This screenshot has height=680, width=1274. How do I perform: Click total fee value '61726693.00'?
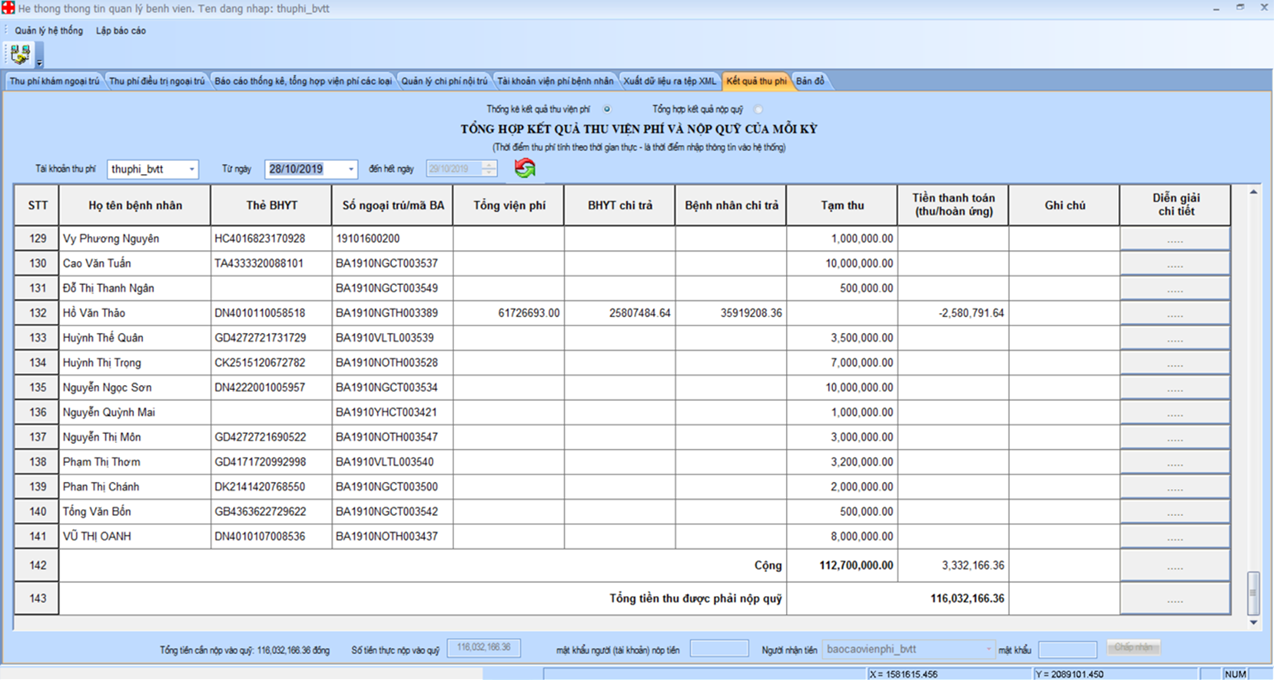(529, 313)
